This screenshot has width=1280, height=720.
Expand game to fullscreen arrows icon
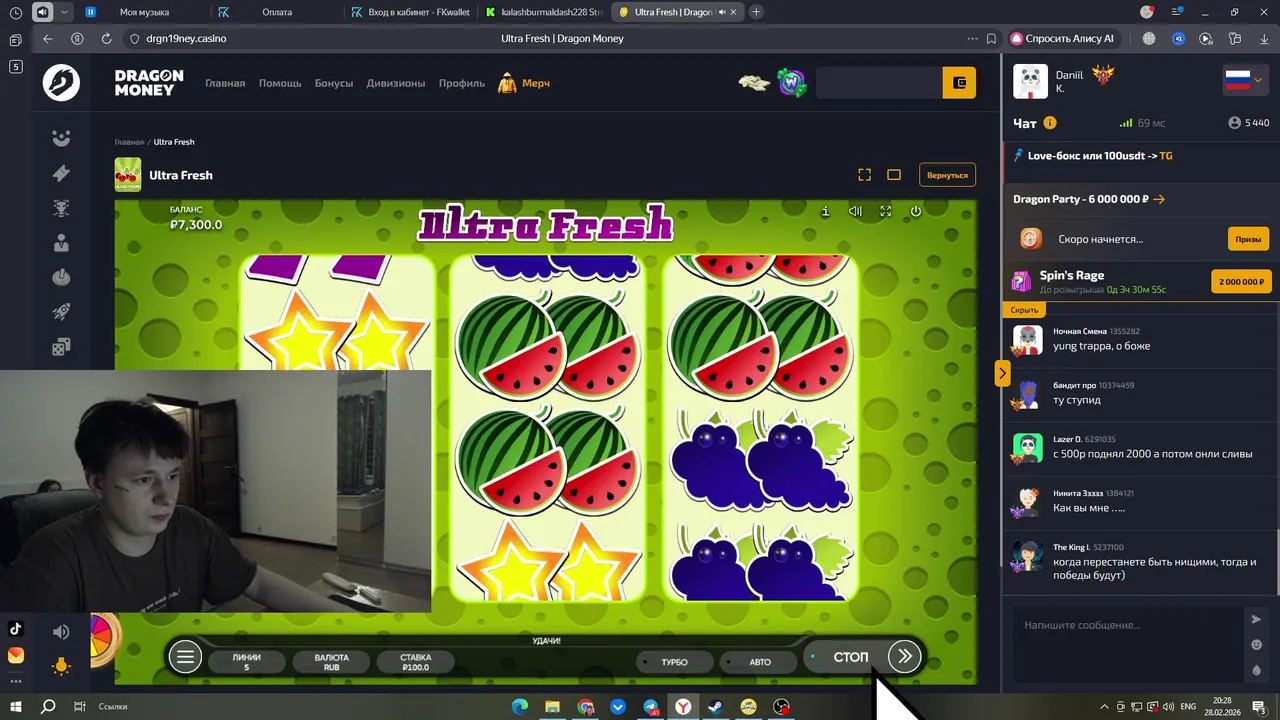[x=885, y=211]
